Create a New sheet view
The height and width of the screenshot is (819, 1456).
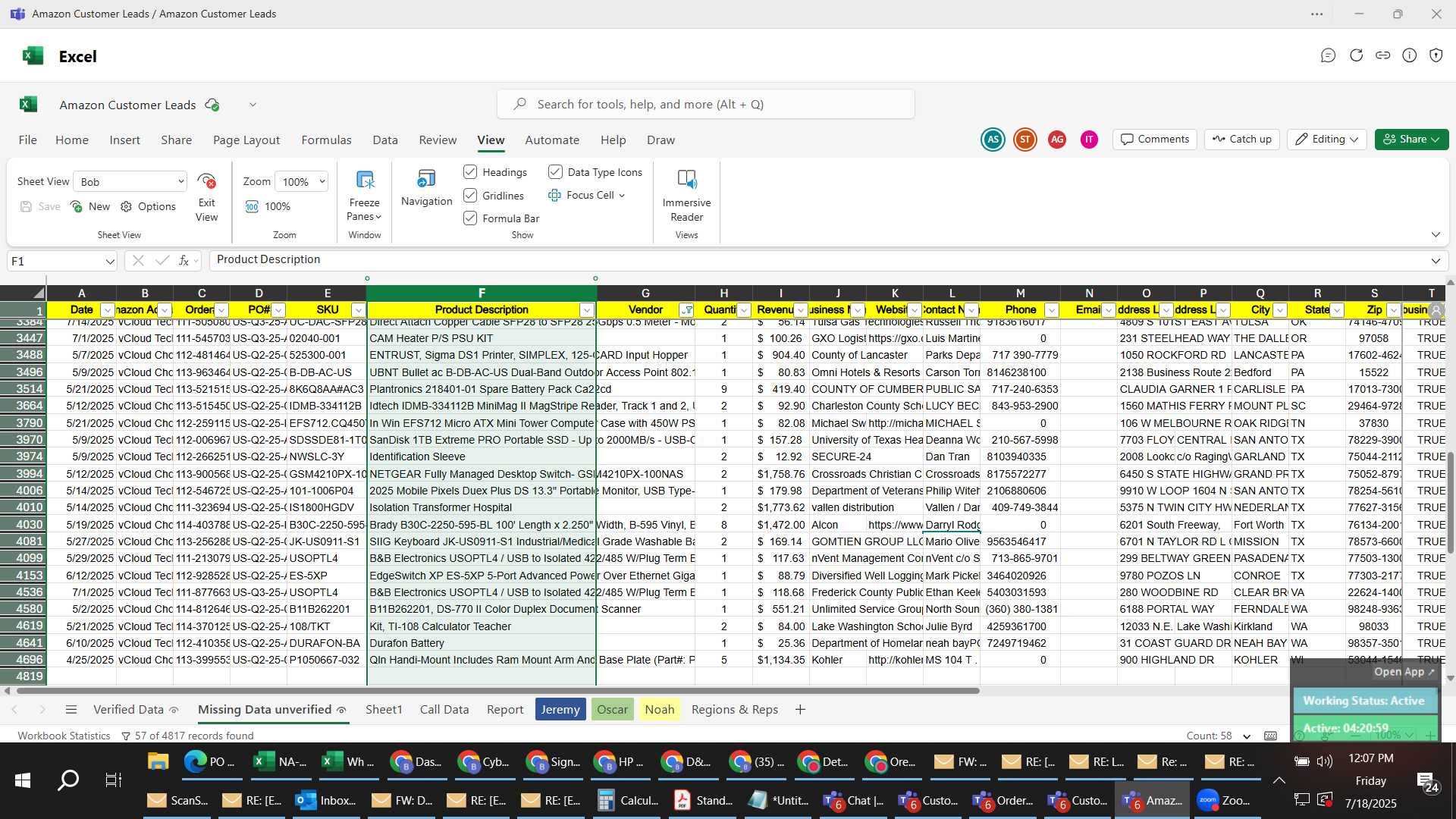coord(89,206)
